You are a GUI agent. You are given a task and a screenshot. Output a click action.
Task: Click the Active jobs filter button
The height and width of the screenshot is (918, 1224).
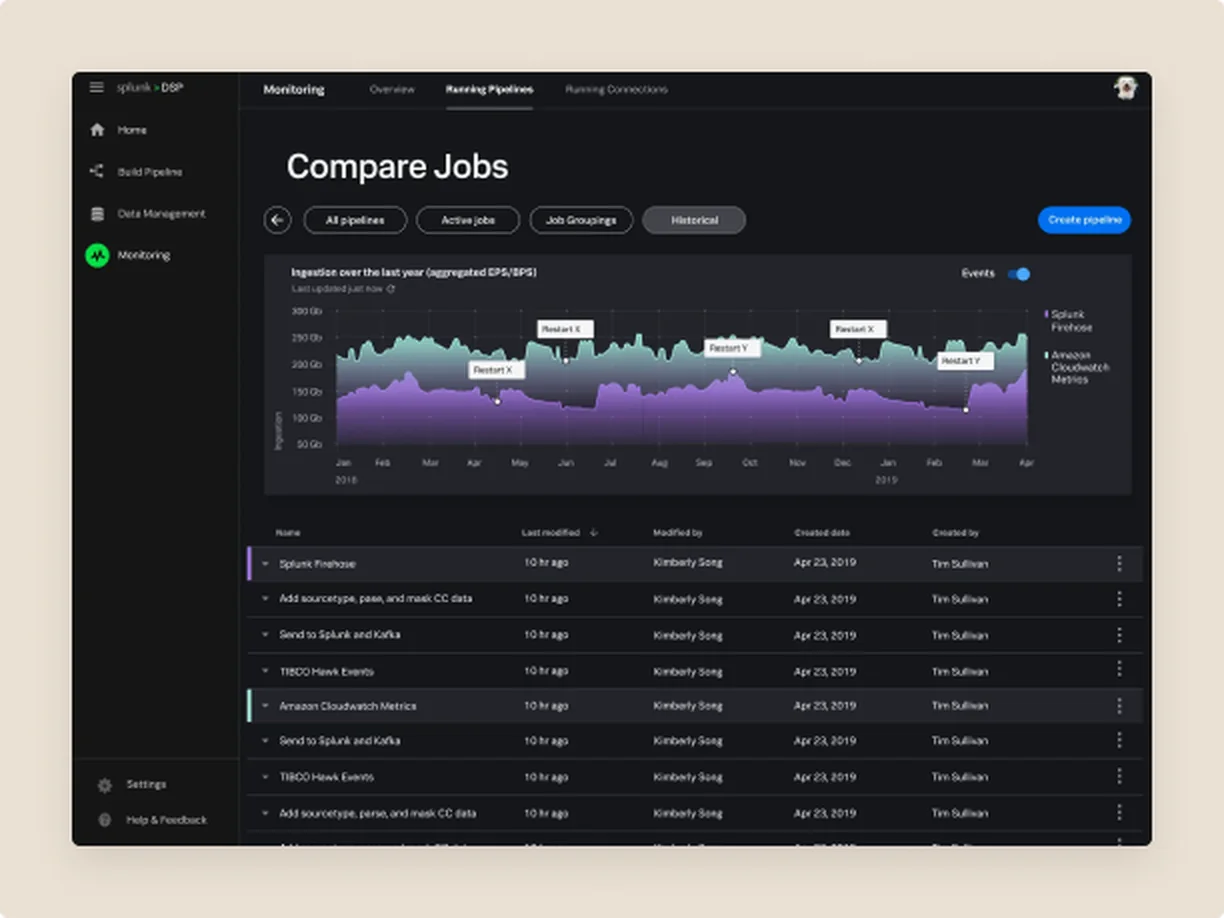[468, 220]
